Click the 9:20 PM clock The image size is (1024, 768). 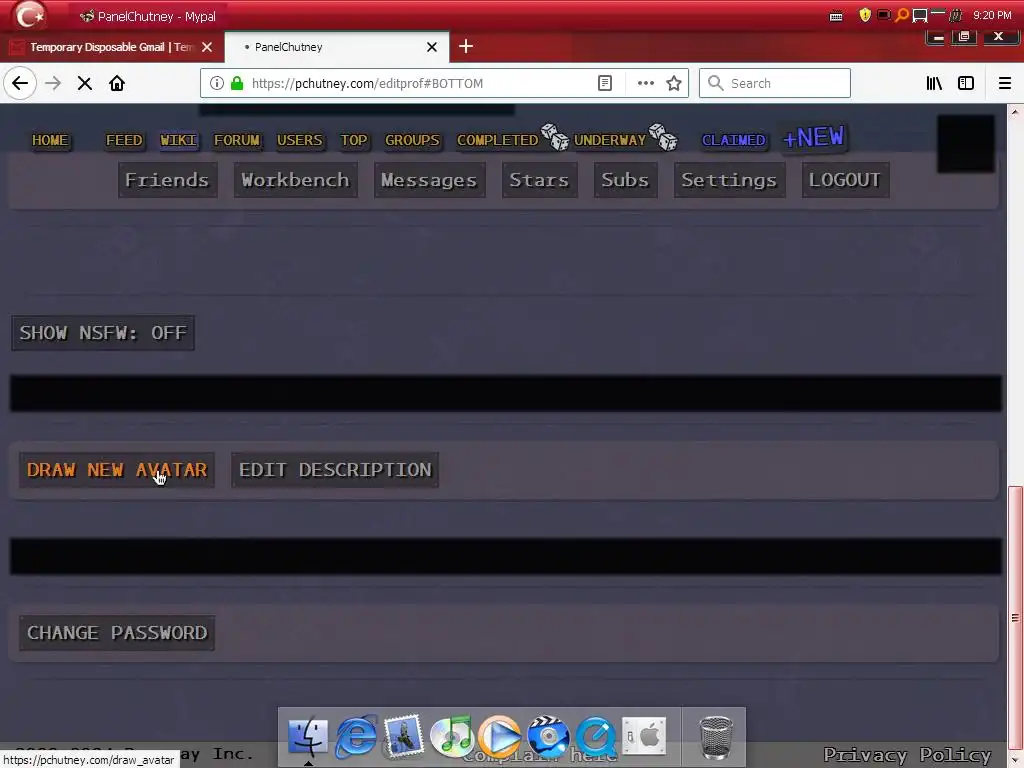click(x=992, y=15)
